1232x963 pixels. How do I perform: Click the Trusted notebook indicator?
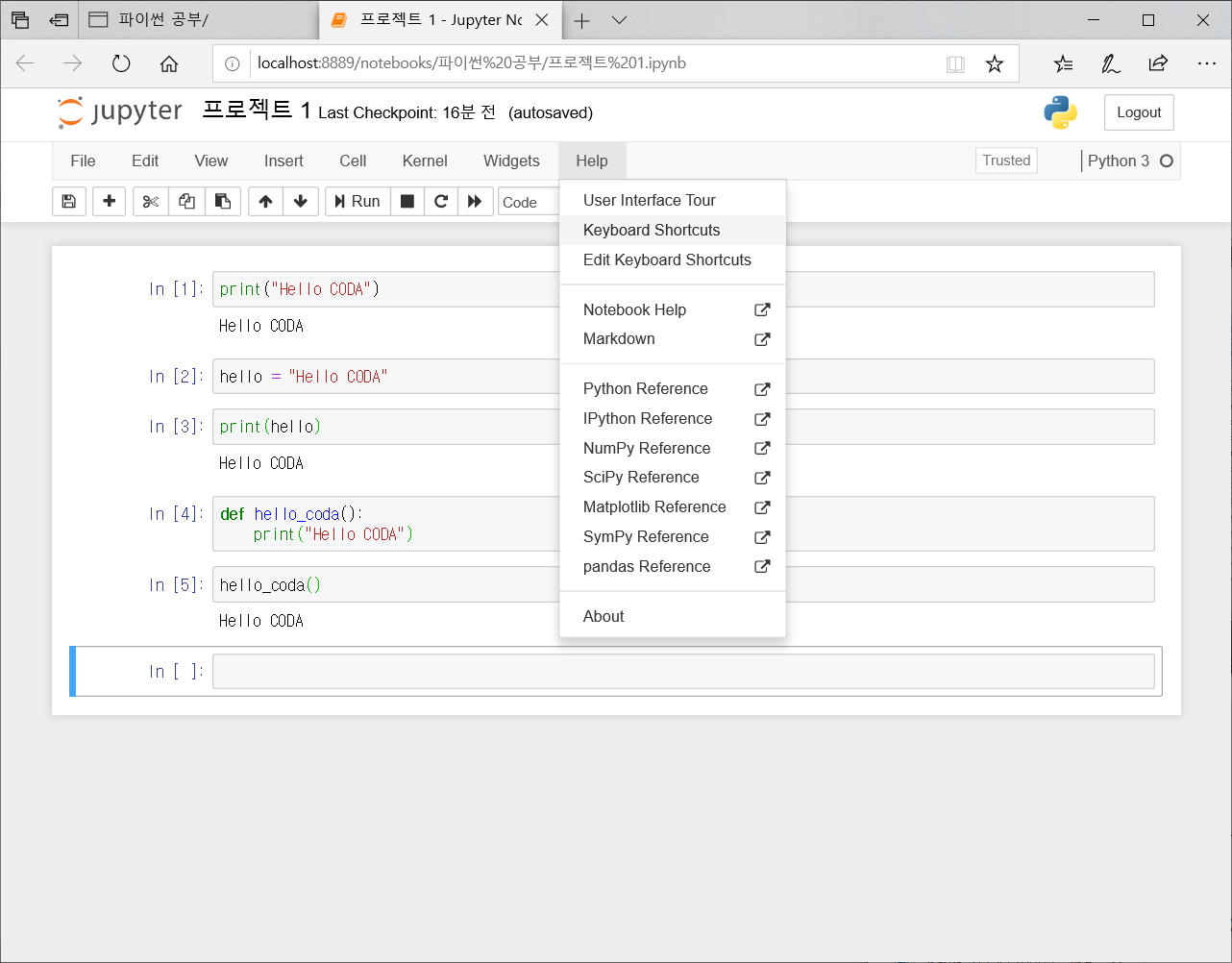pos(1006,160)
